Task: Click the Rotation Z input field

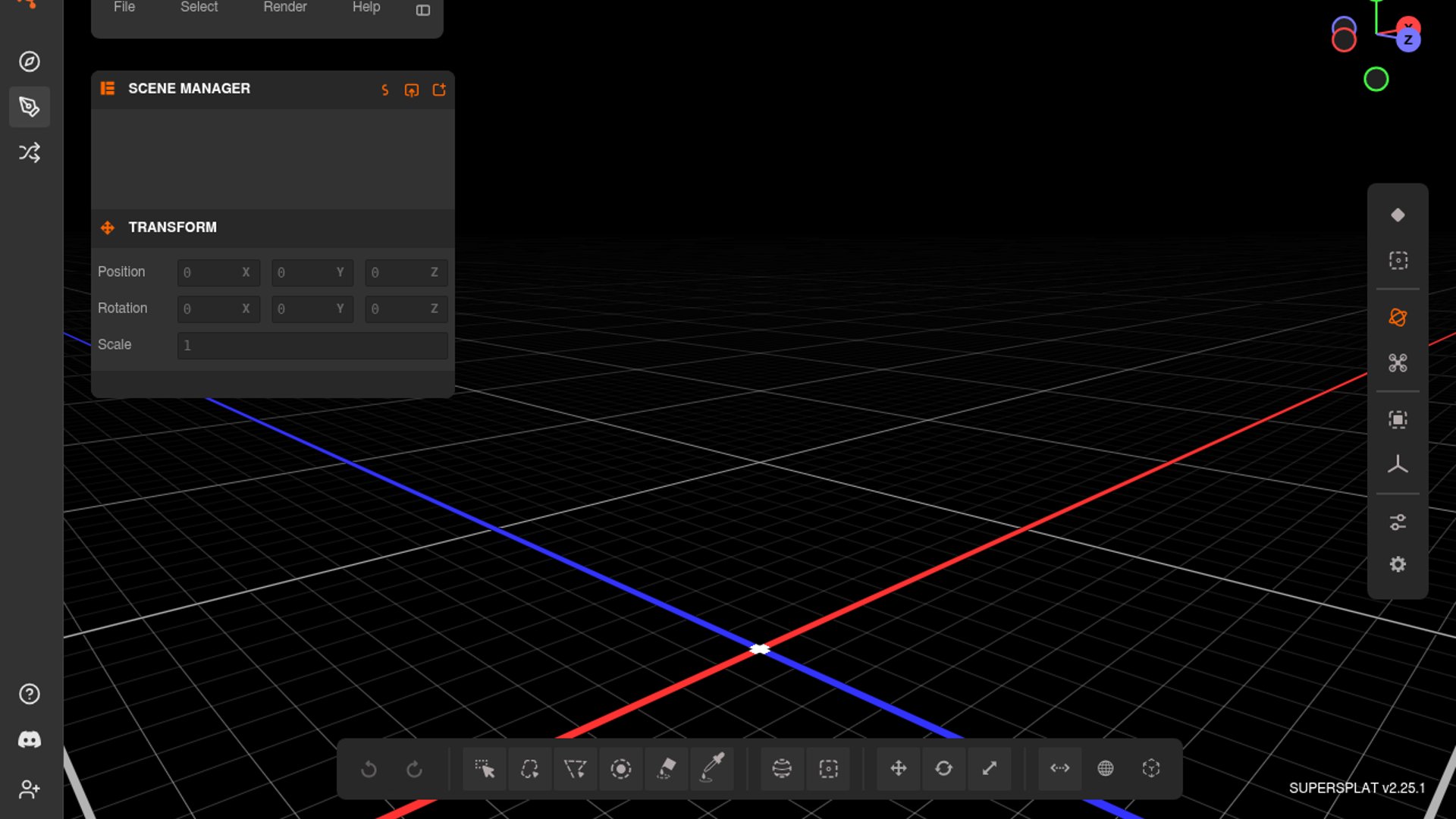Action: pyautogui.click(x=406, y=309)
